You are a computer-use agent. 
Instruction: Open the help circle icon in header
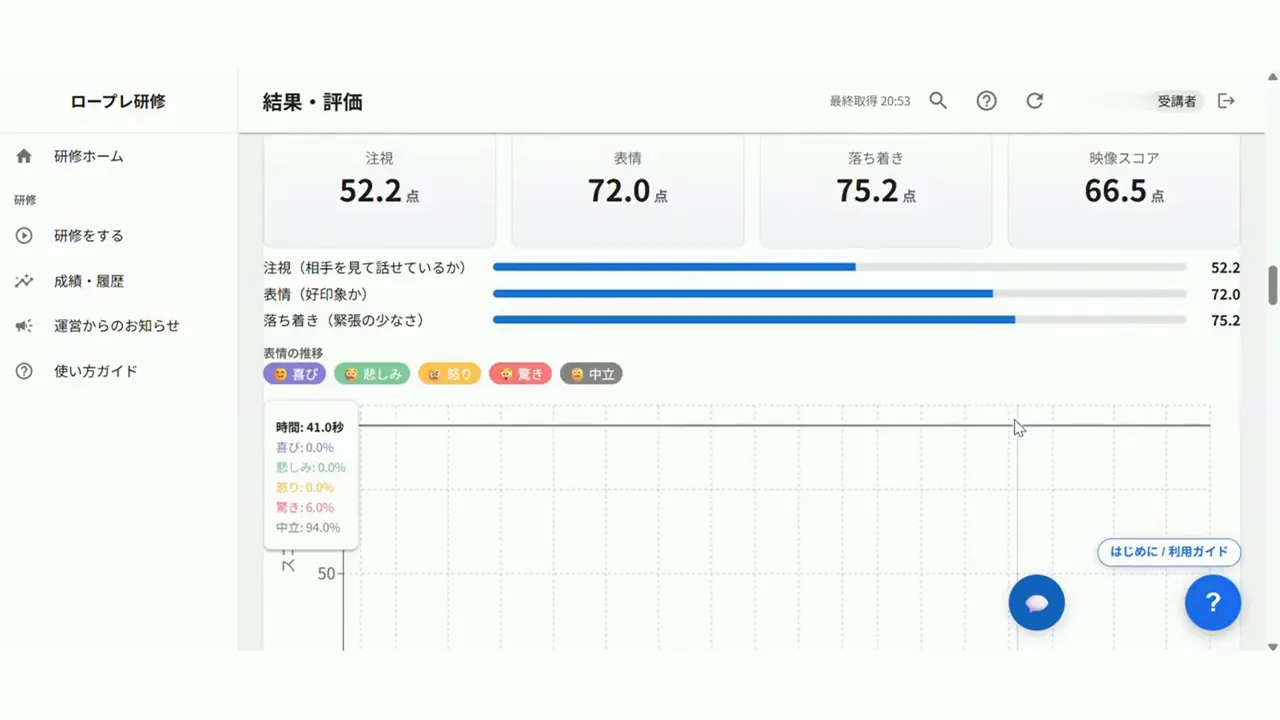pyautogui.click(x=987, y=101)
